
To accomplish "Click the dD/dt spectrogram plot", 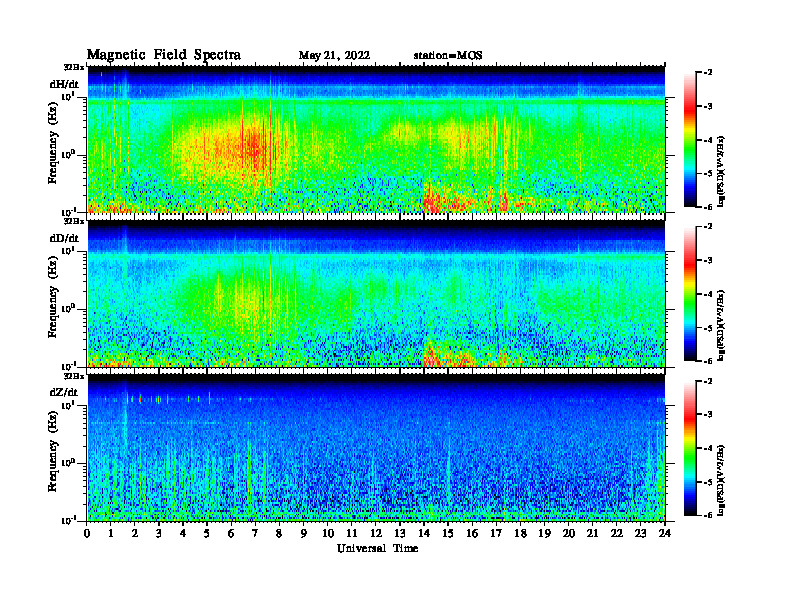I will click(376, 293).
